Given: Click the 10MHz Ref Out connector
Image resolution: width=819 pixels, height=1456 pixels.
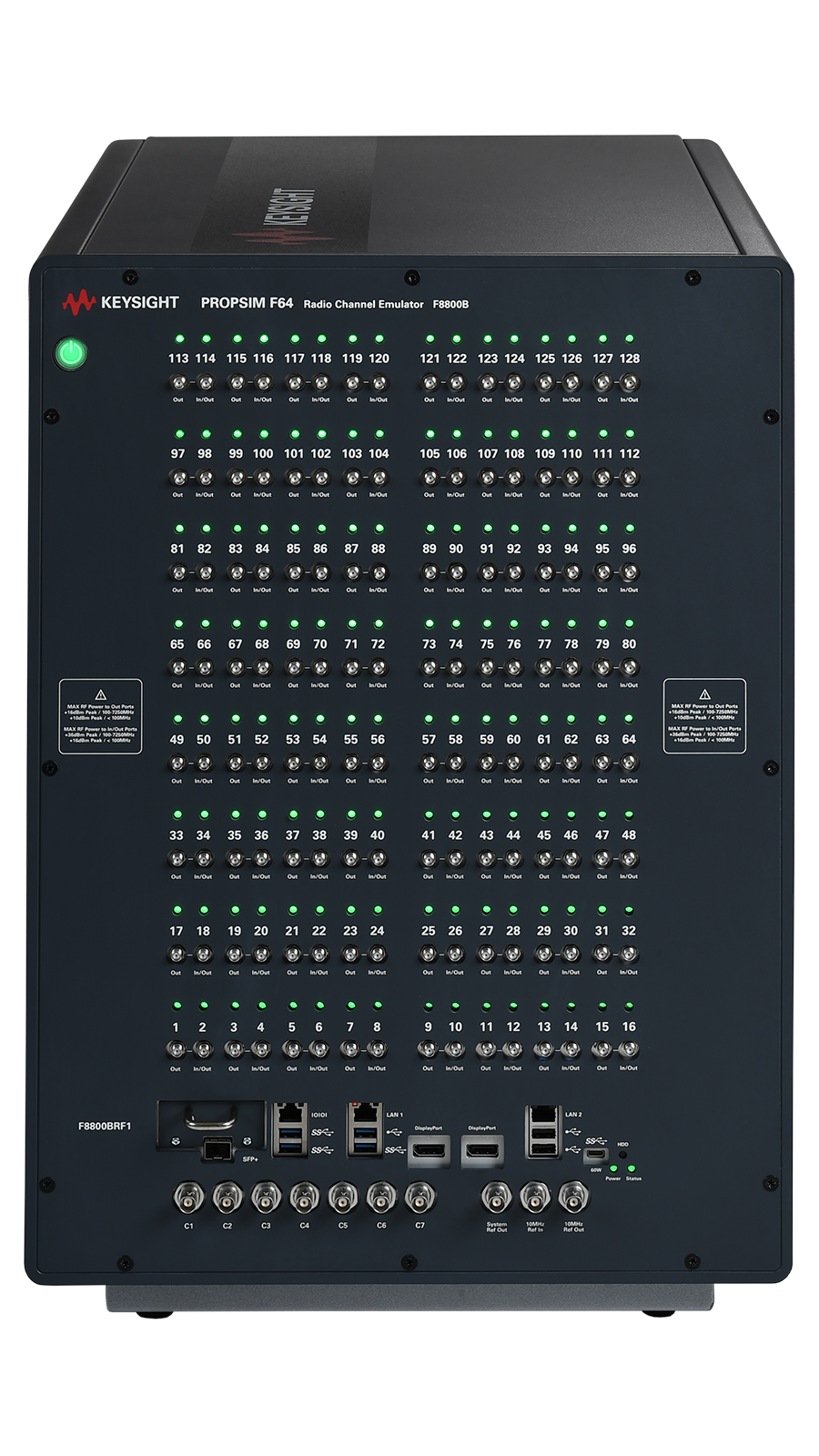Looking at the screenshot, I should point(573,1198).
